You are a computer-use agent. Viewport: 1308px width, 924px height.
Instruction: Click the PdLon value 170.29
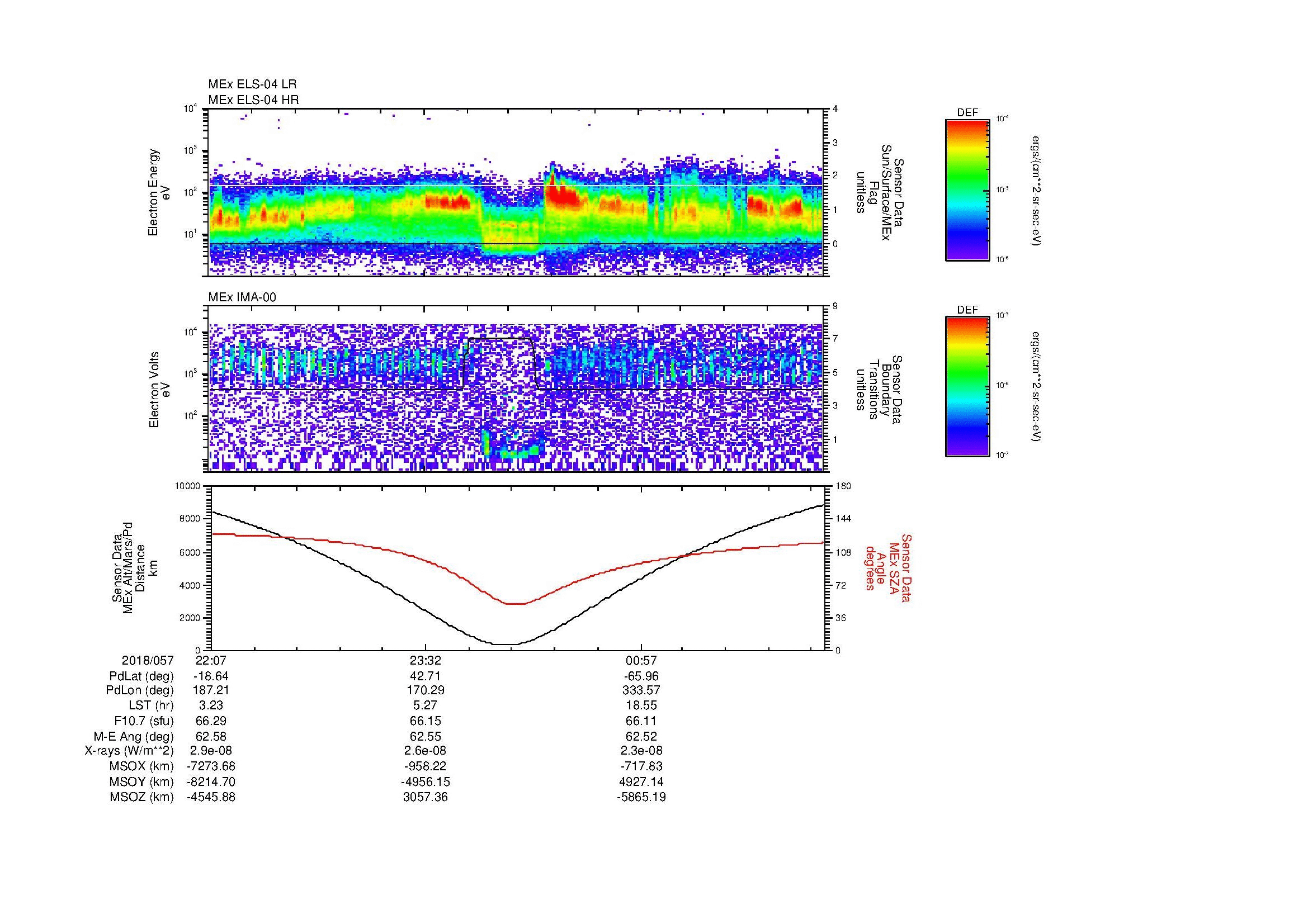coord(426,690)
